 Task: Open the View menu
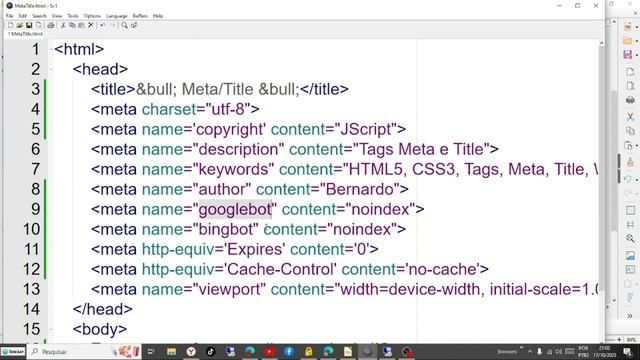pyautogui.click(x=57, y=16)
